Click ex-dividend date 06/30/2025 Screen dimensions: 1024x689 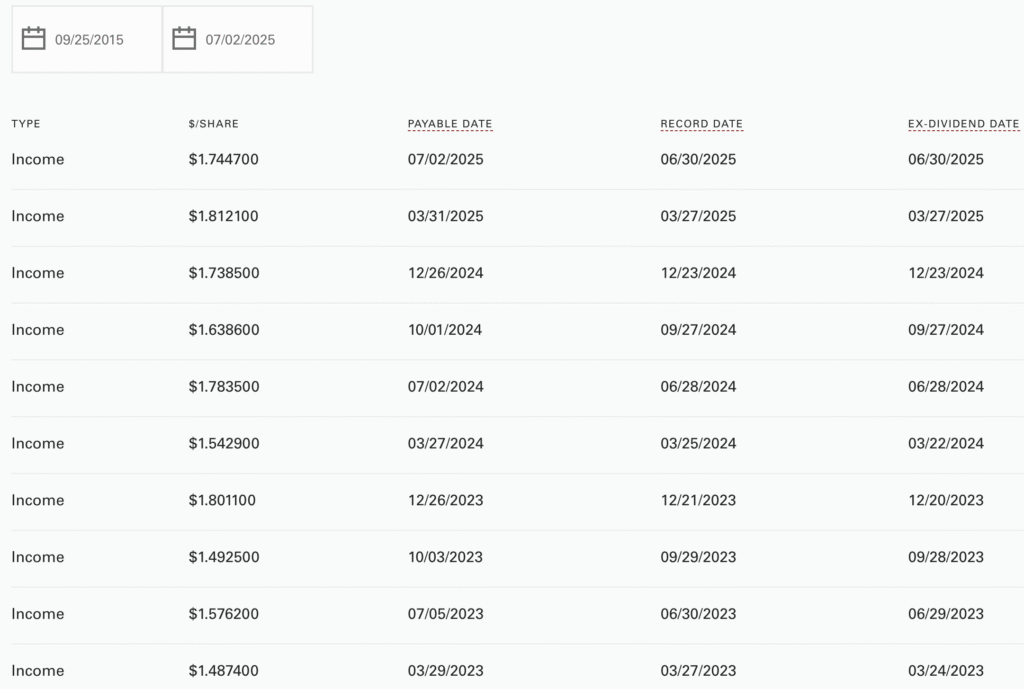click(946, 159)
